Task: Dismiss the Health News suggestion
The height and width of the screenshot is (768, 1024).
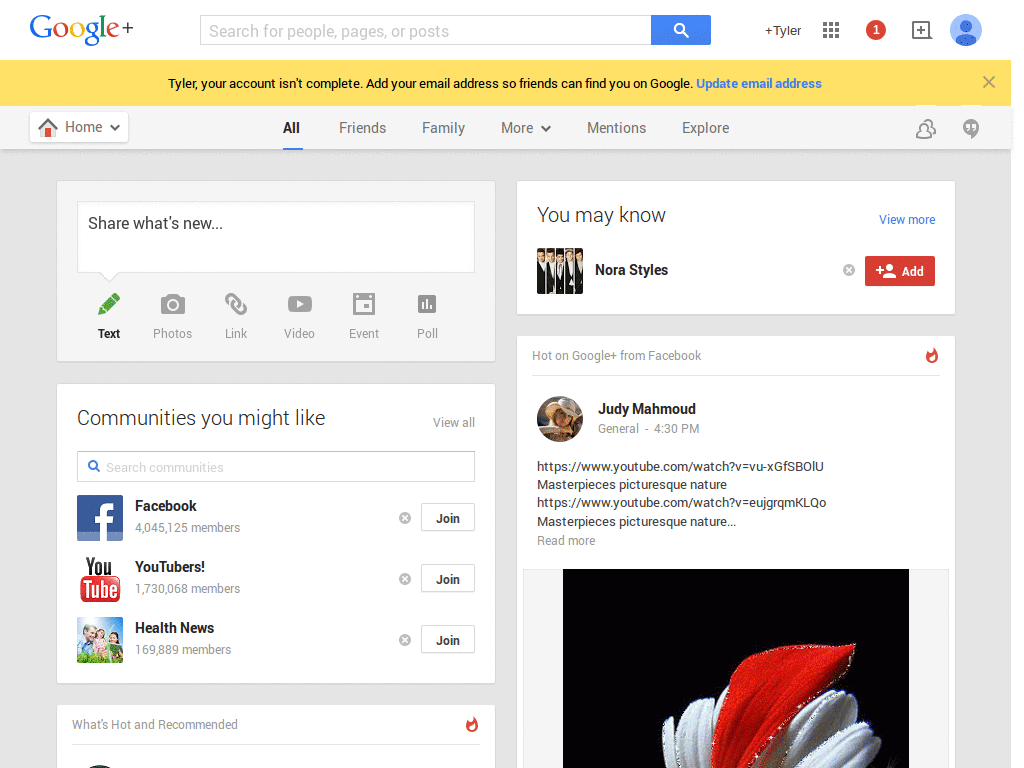Action: tap(405, 640)
